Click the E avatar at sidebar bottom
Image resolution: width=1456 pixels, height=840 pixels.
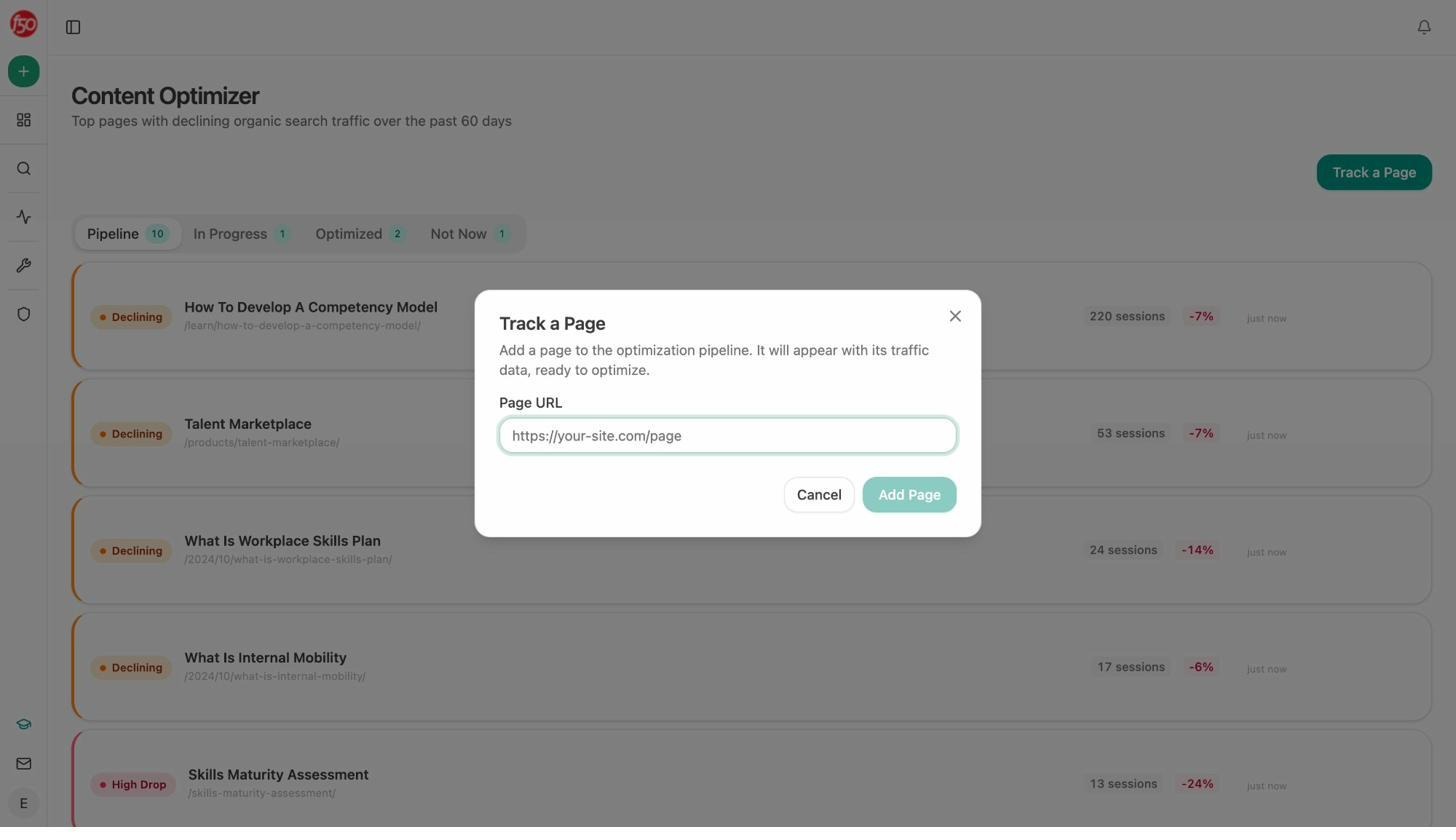tap(23, 803)
